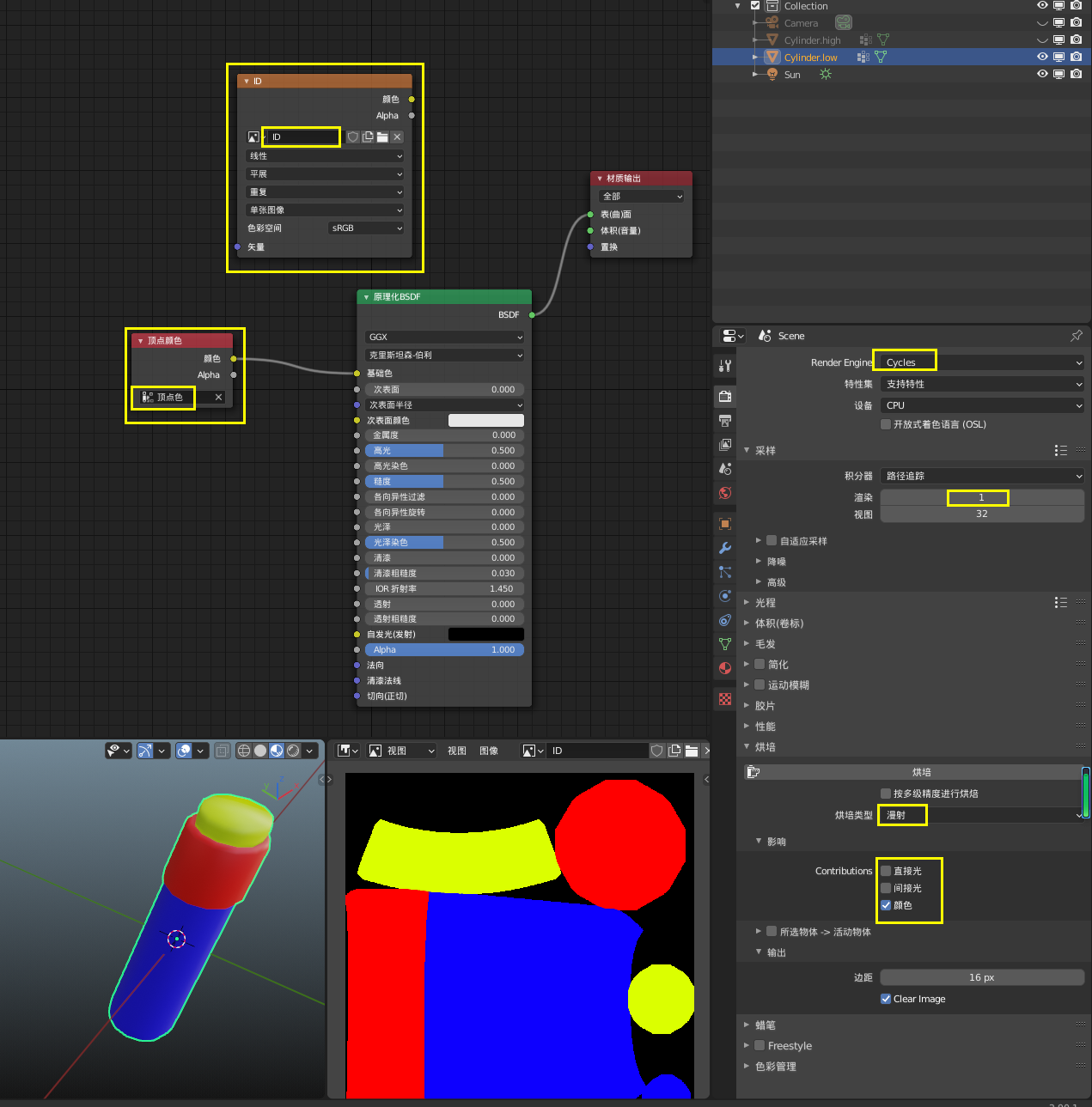Viewport: 1092px width, 1107px height.
Task: Disable the Clear Image checkbox
Action: pos(886,999)
